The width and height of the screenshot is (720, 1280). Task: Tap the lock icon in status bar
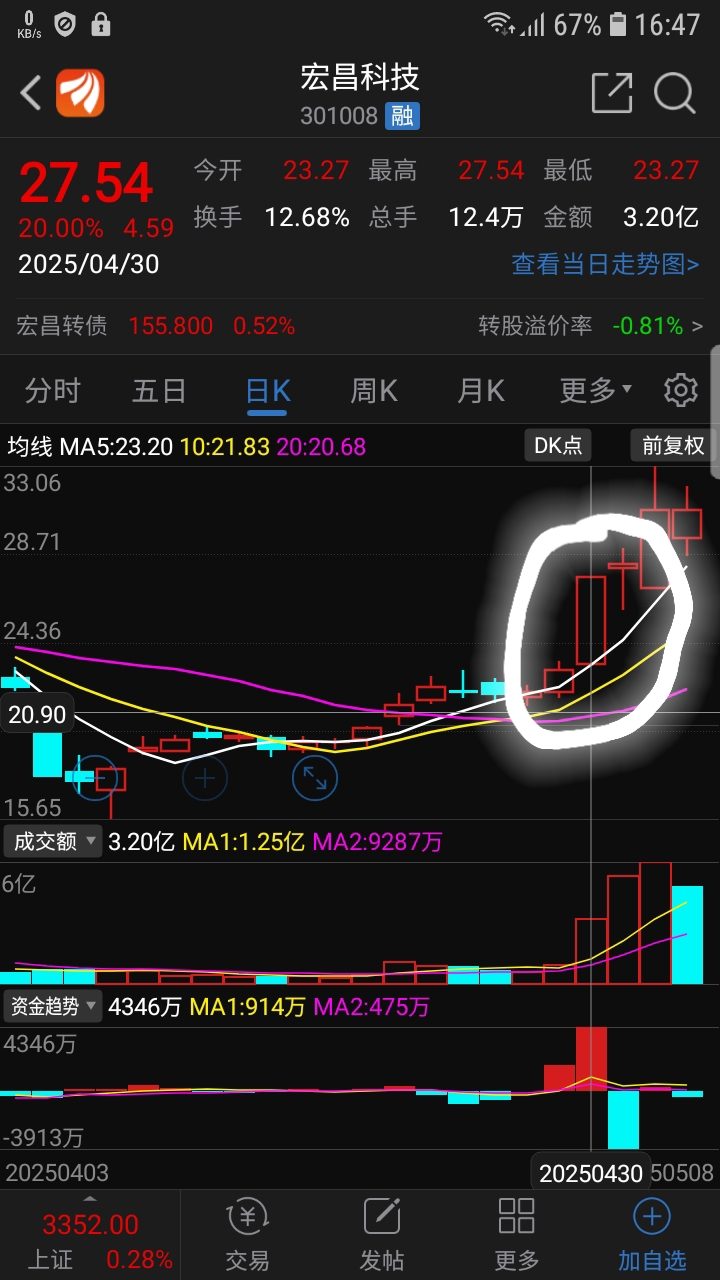point(100,23)
